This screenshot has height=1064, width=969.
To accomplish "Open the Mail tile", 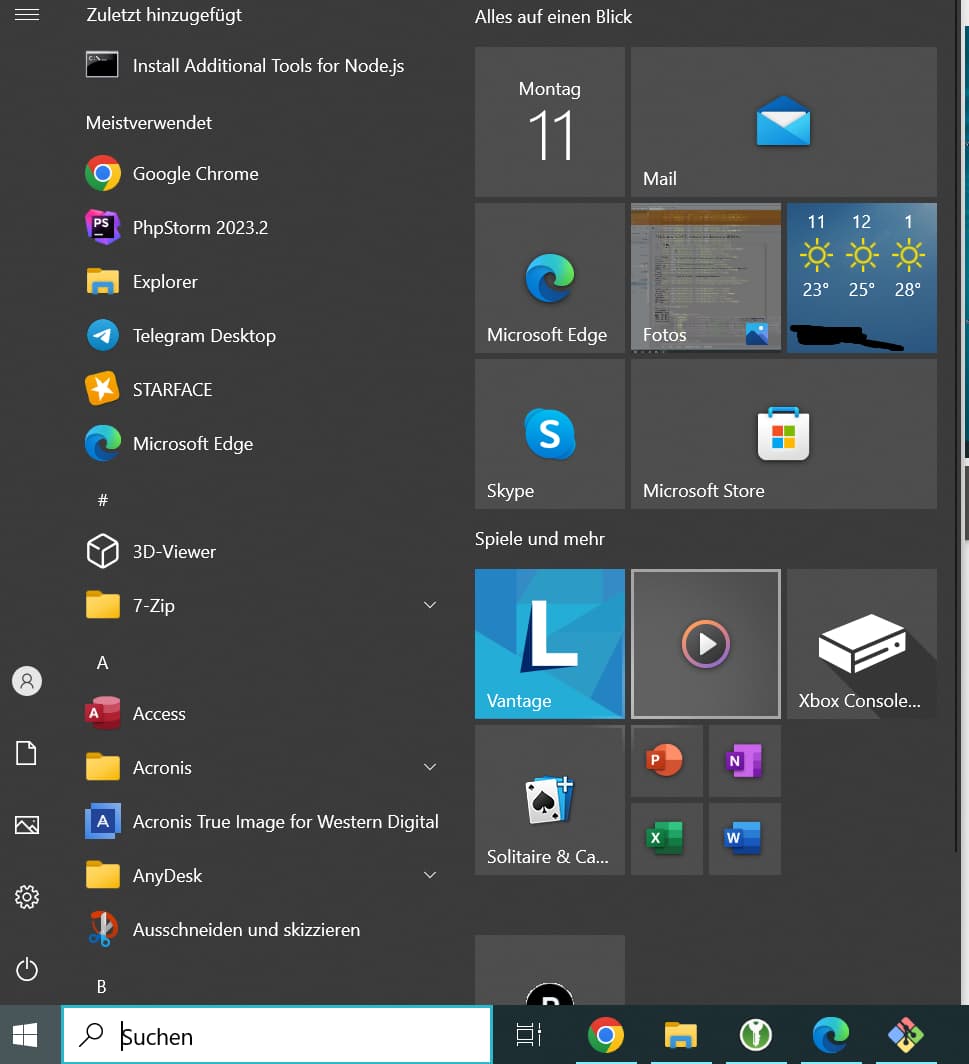I will tap(784, 122).
